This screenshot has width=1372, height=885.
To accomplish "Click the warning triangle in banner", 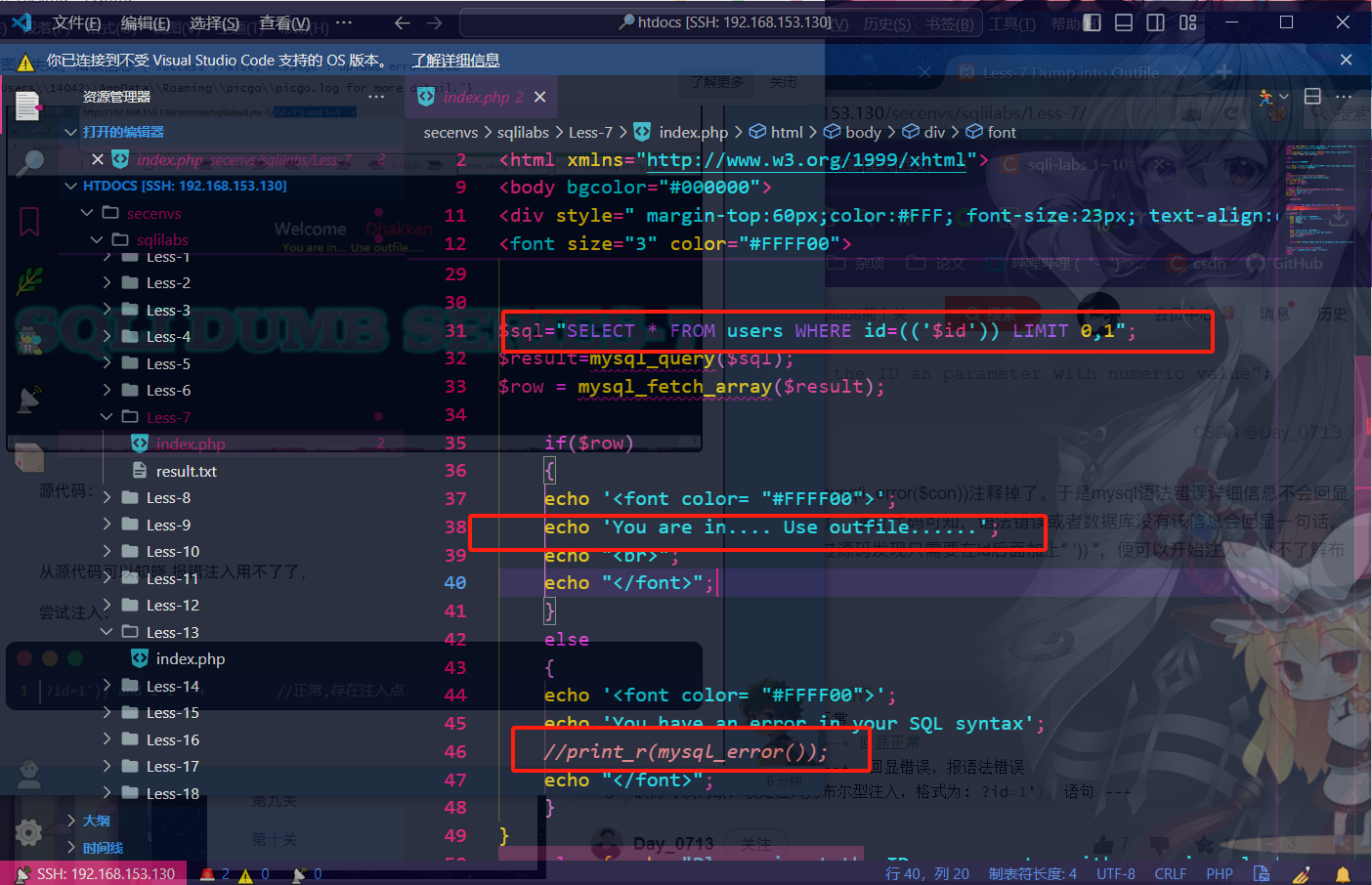I will 25,62.
